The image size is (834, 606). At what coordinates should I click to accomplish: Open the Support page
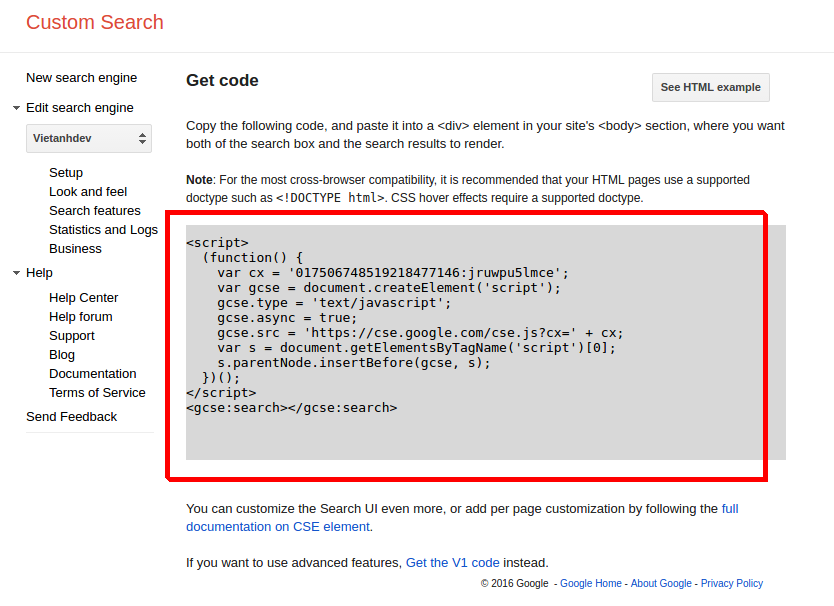point(72,336)
